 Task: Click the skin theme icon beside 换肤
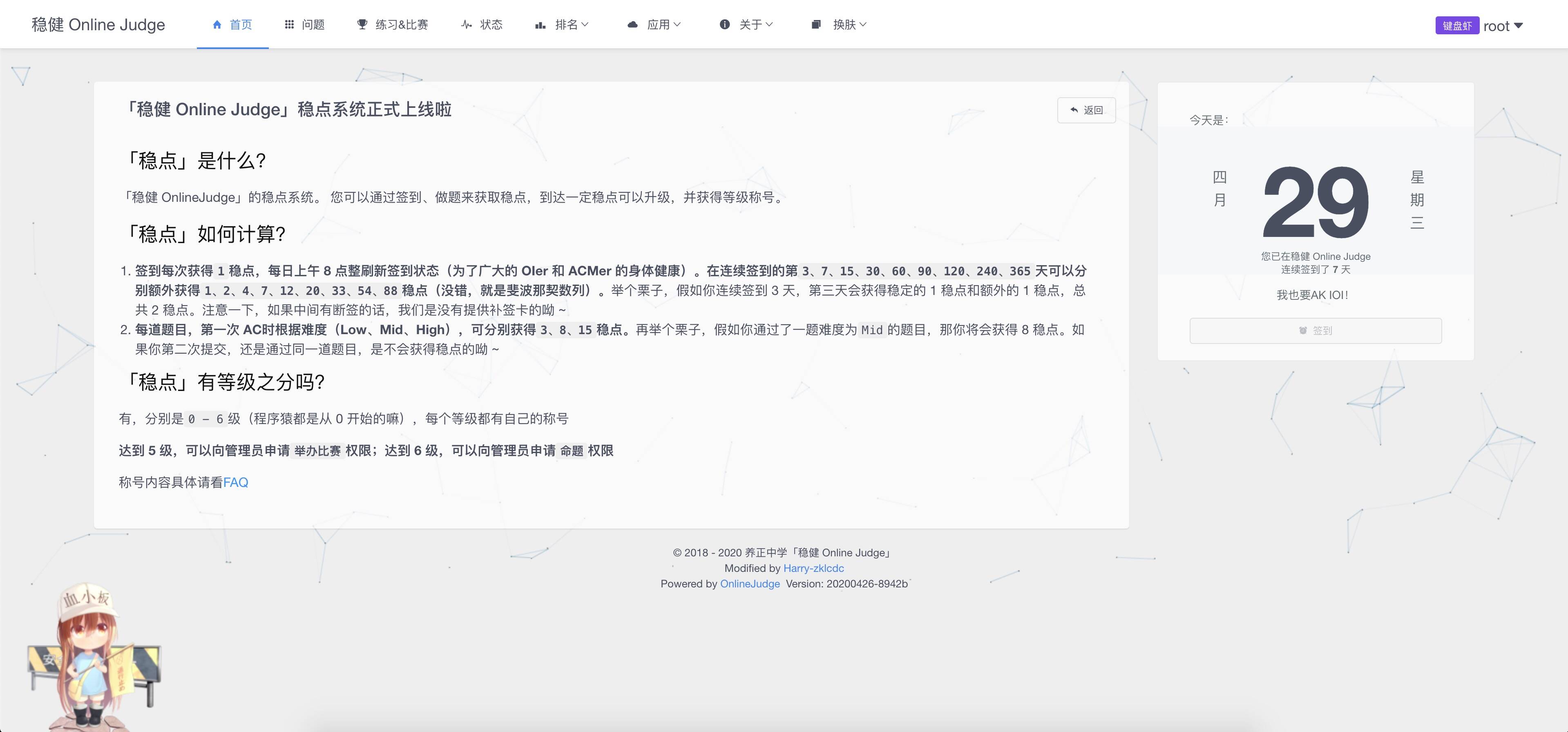(816, 25)
